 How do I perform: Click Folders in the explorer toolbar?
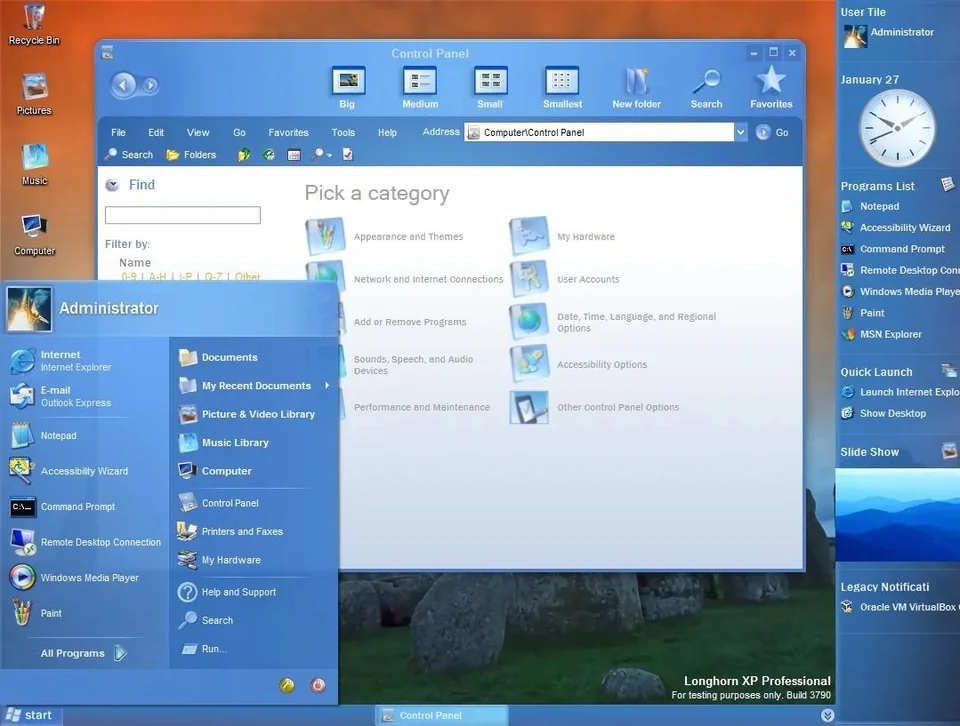pos(191,155)
